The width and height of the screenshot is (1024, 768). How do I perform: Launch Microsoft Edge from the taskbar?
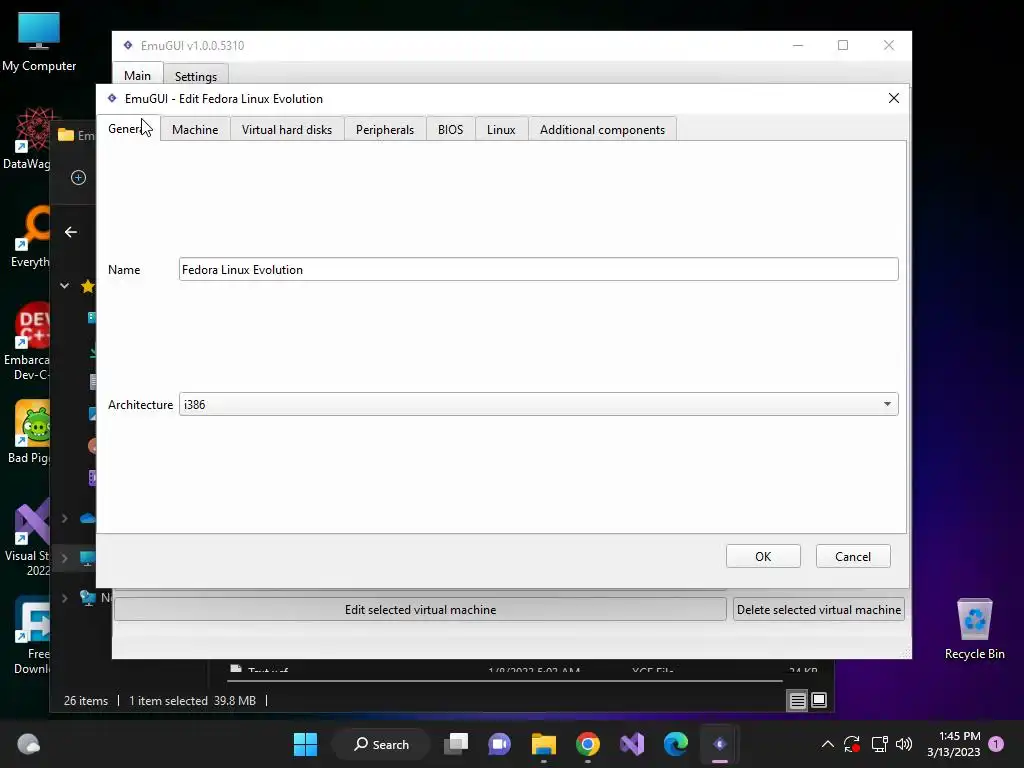tap(676, 744)
